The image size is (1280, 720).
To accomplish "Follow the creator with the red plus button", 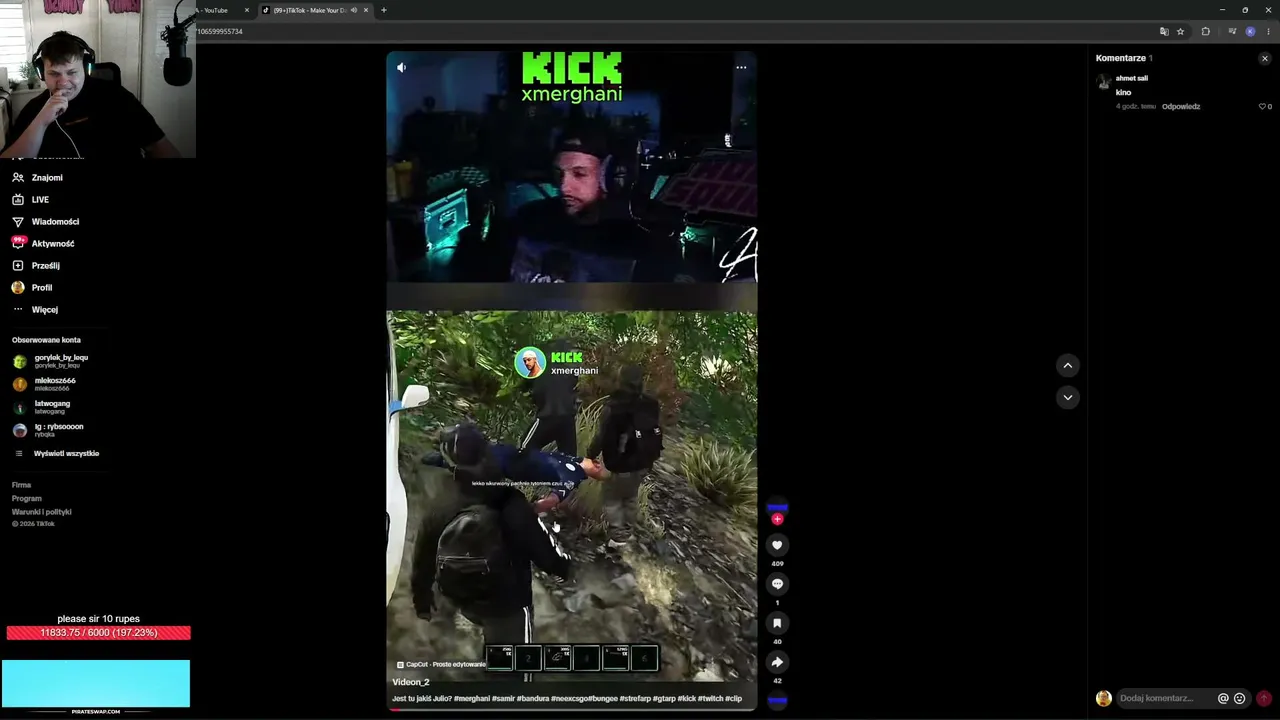I will [x=777, y=519].
